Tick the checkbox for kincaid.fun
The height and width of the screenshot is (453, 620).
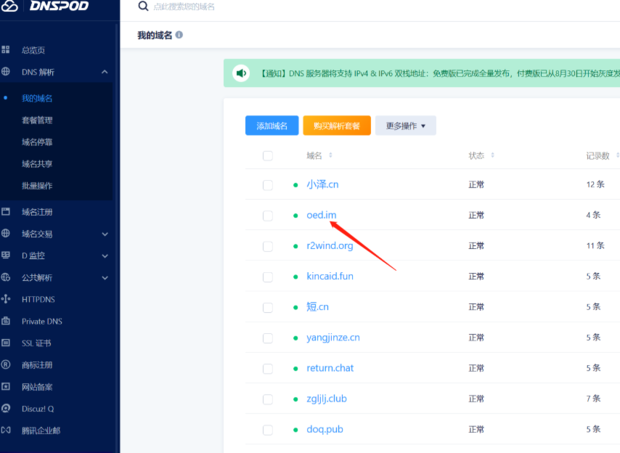point(268,277)
